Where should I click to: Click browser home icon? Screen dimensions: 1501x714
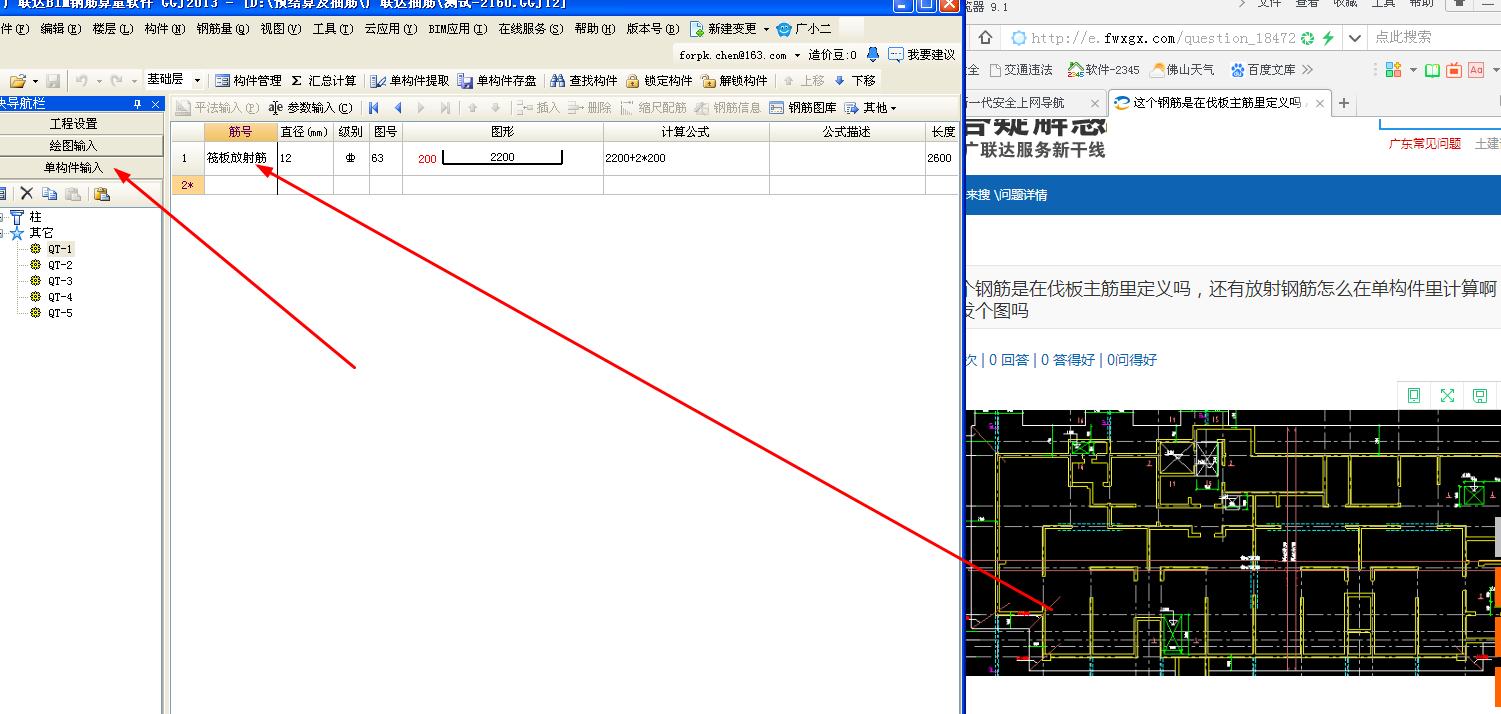(x=985, y=38)
